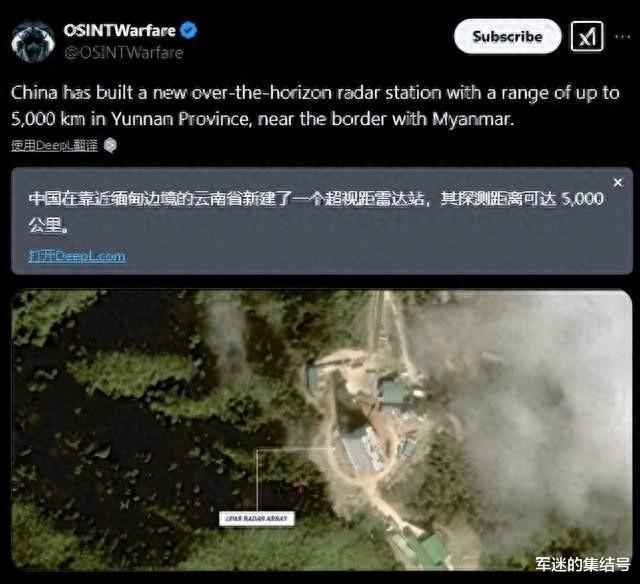Close the DeepL translation panel
640x584 pixels.
tap(618, 182)
